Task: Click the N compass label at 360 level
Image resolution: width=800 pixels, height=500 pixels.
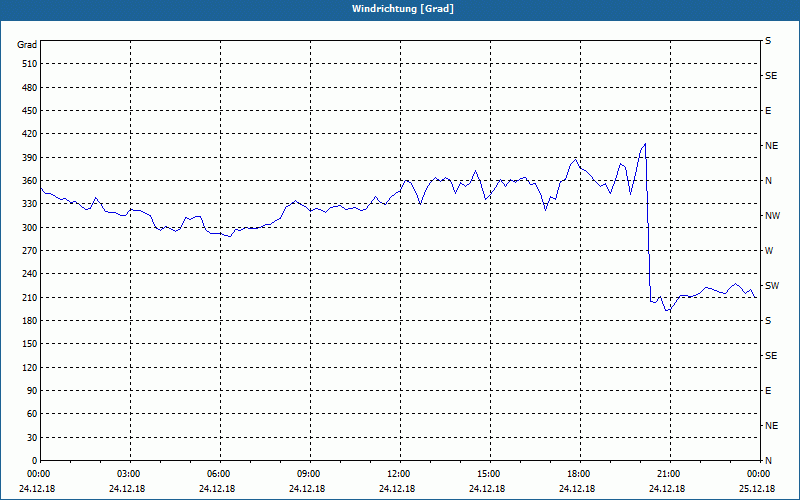Action: [x=769, y=181]
